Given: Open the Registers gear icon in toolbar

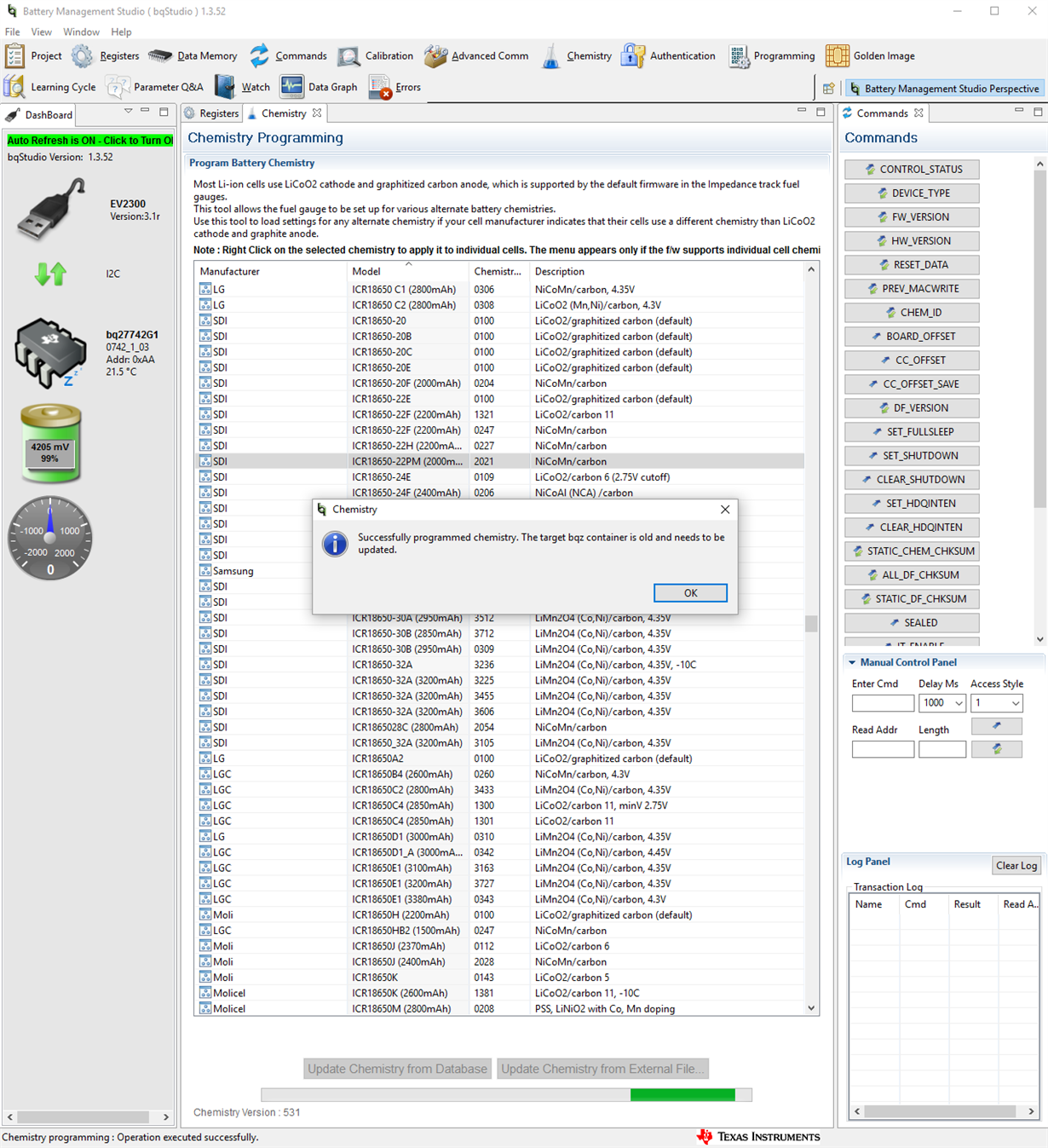Looking at the screenshot, I should click(x=82, y=56).
